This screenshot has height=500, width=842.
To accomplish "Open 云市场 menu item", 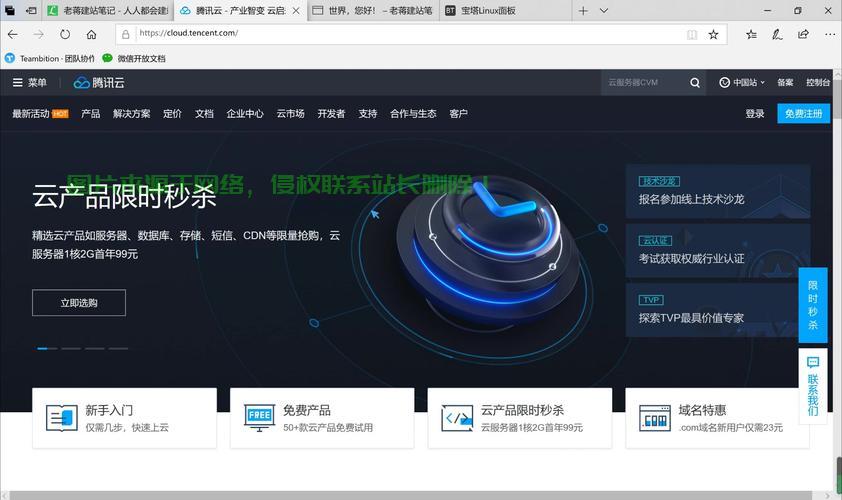I will click(291, 113).
